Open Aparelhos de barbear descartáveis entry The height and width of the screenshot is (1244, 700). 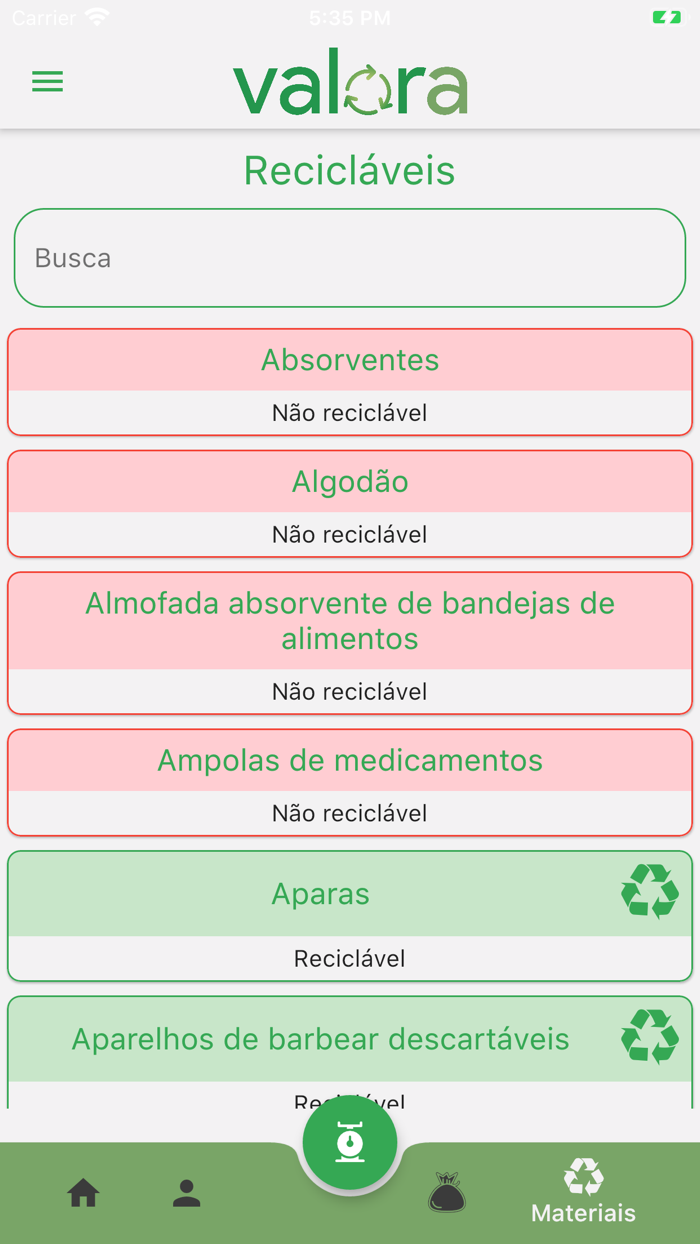coord(320,1037)
